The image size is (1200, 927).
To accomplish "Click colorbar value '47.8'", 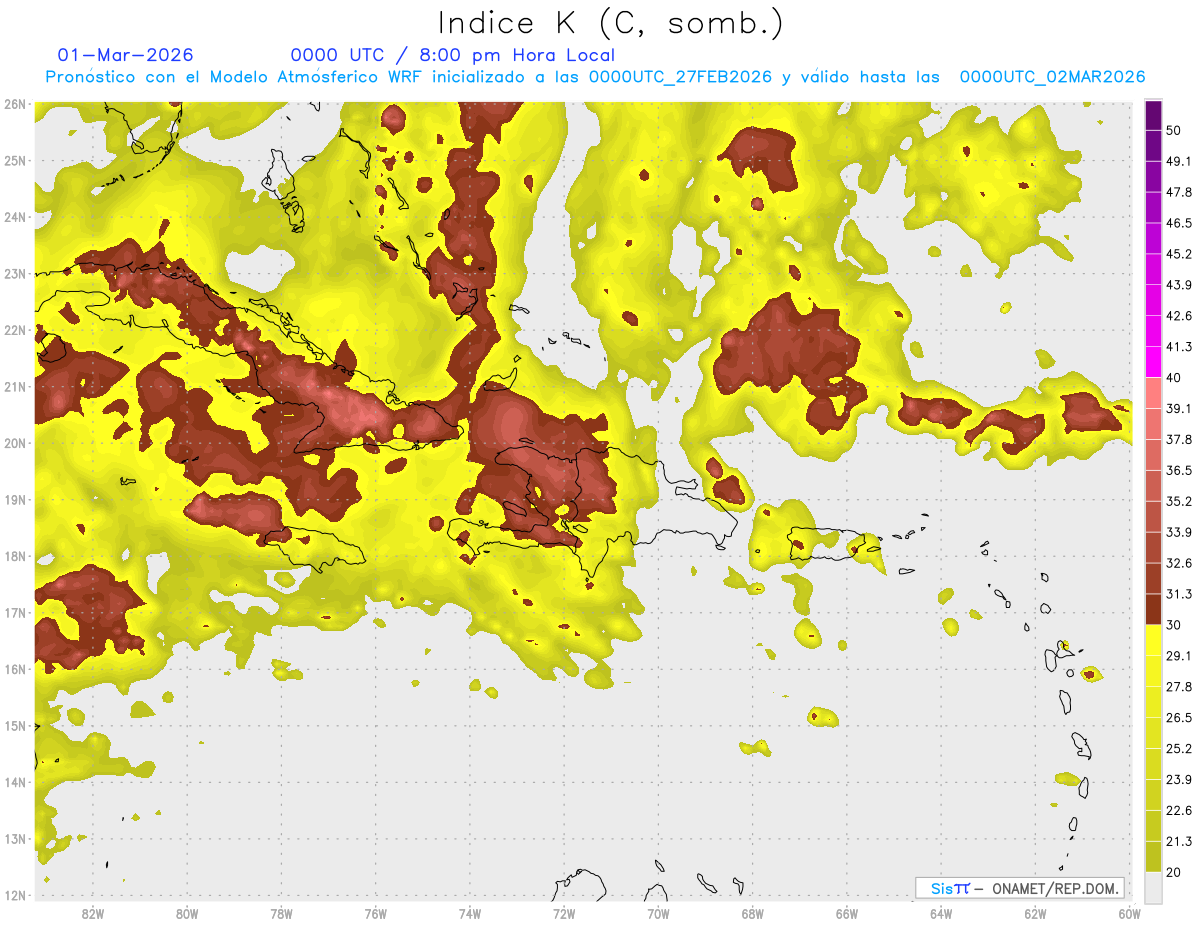I will pos(1178,192).
